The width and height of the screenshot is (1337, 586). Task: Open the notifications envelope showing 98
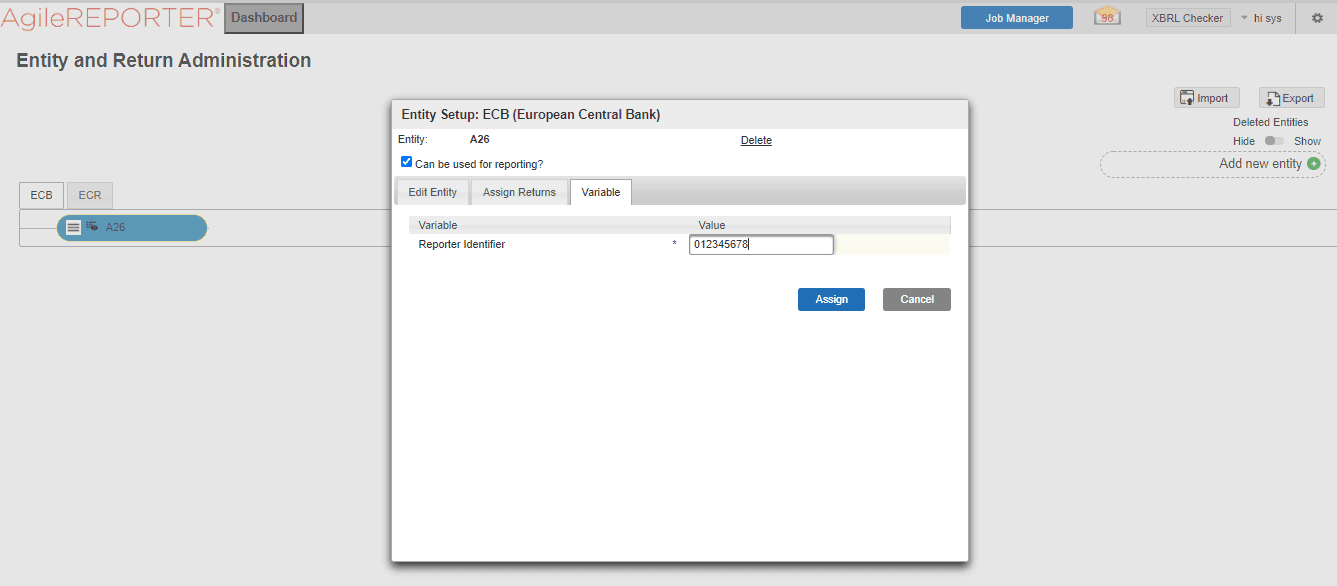[1106, 16]
